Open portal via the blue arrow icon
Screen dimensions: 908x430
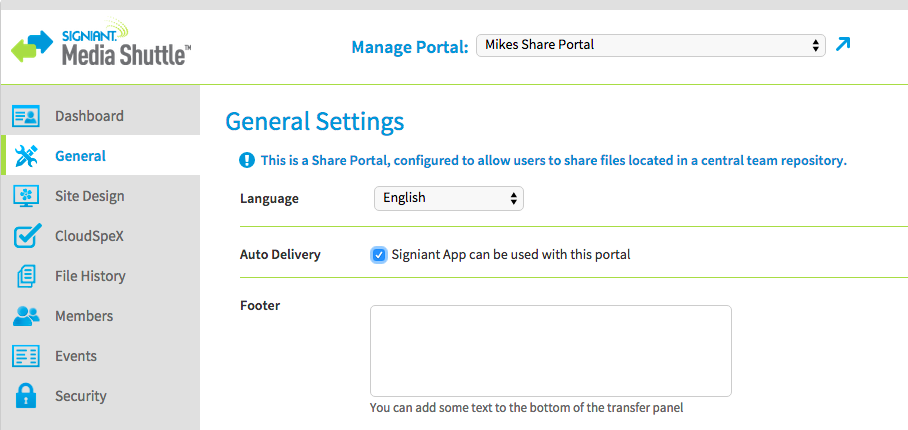(x=843, y=45)
